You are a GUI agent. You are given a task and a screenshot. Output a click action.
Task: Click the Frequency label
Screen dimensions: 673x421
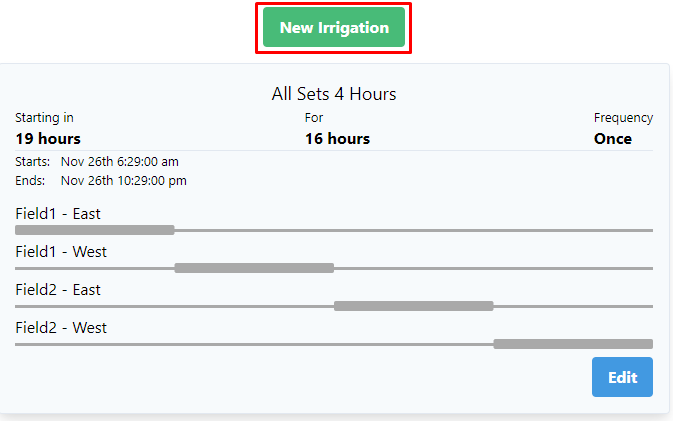[x=623, y=118]
